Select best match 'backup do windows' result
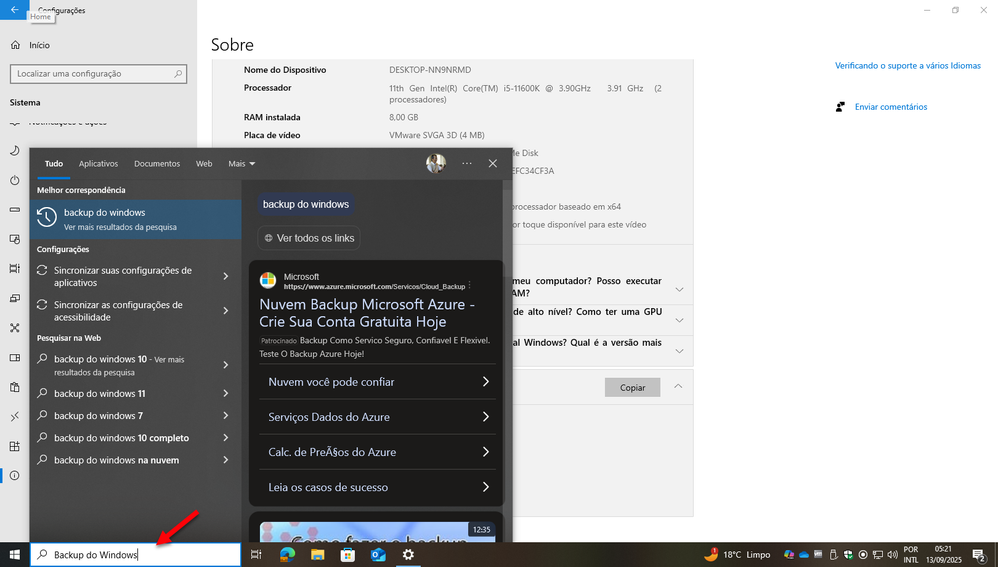 [136, 219]
